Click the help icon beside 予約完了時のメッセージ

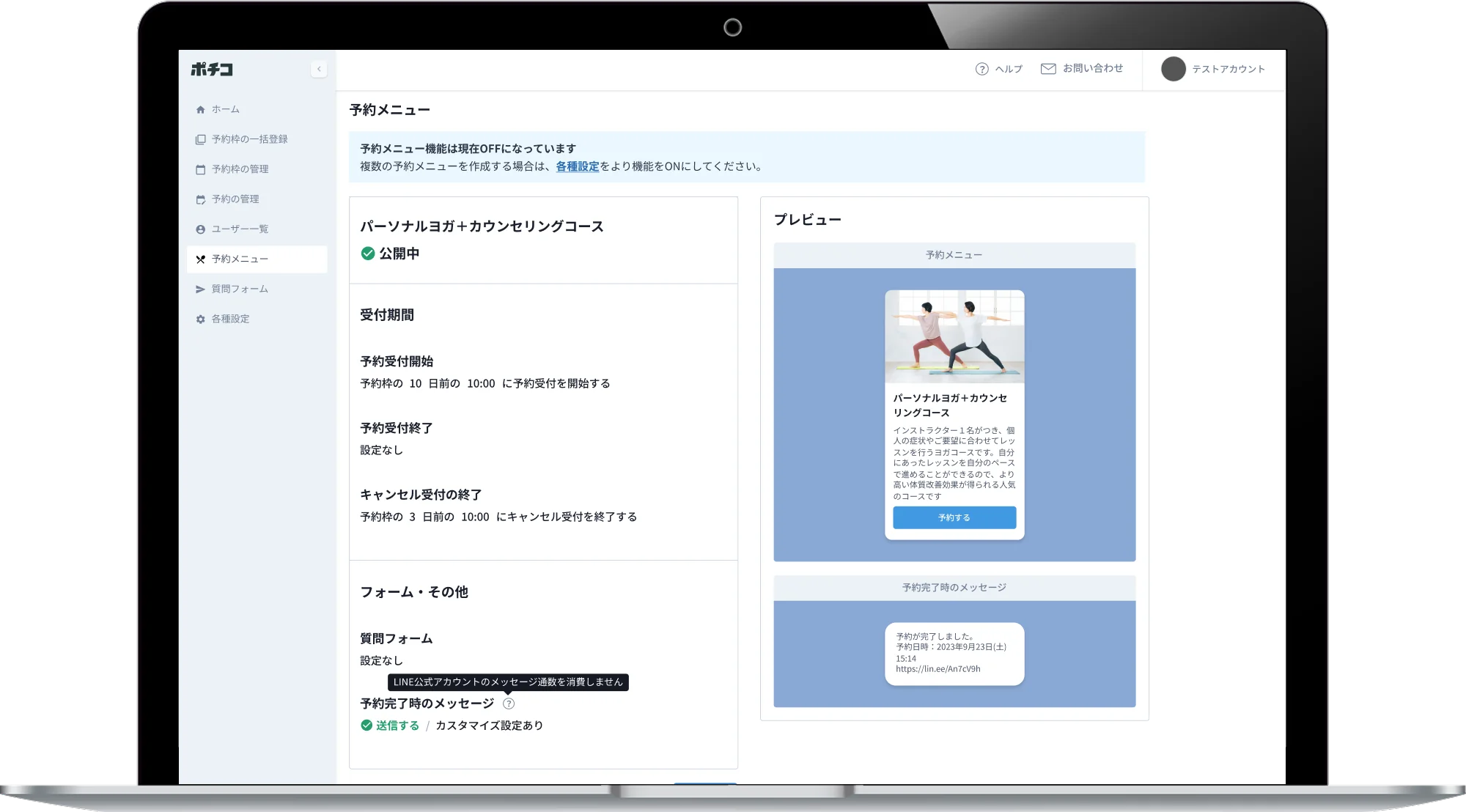[509, 704]
